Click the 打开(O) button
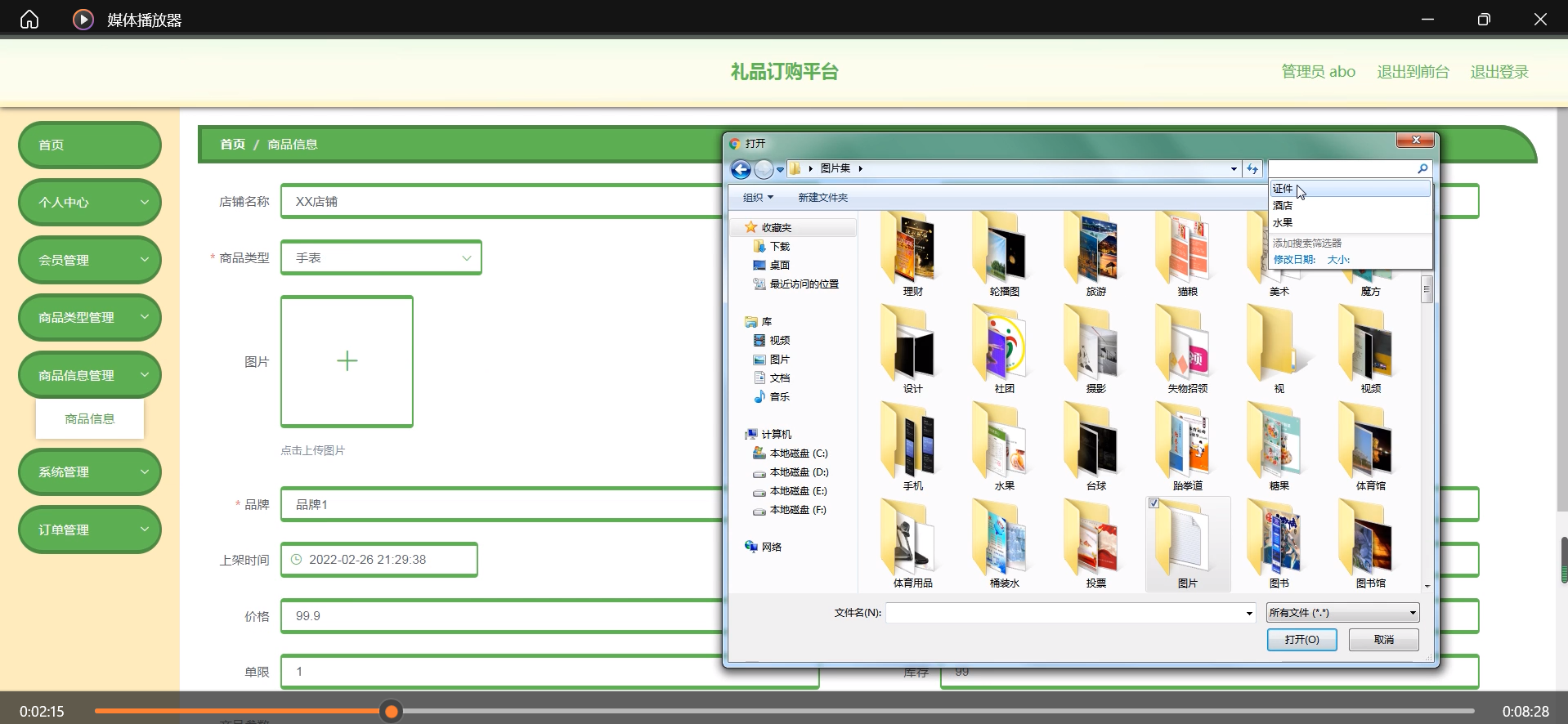This screenshot has height=724, width=1568. (1301, 640)
